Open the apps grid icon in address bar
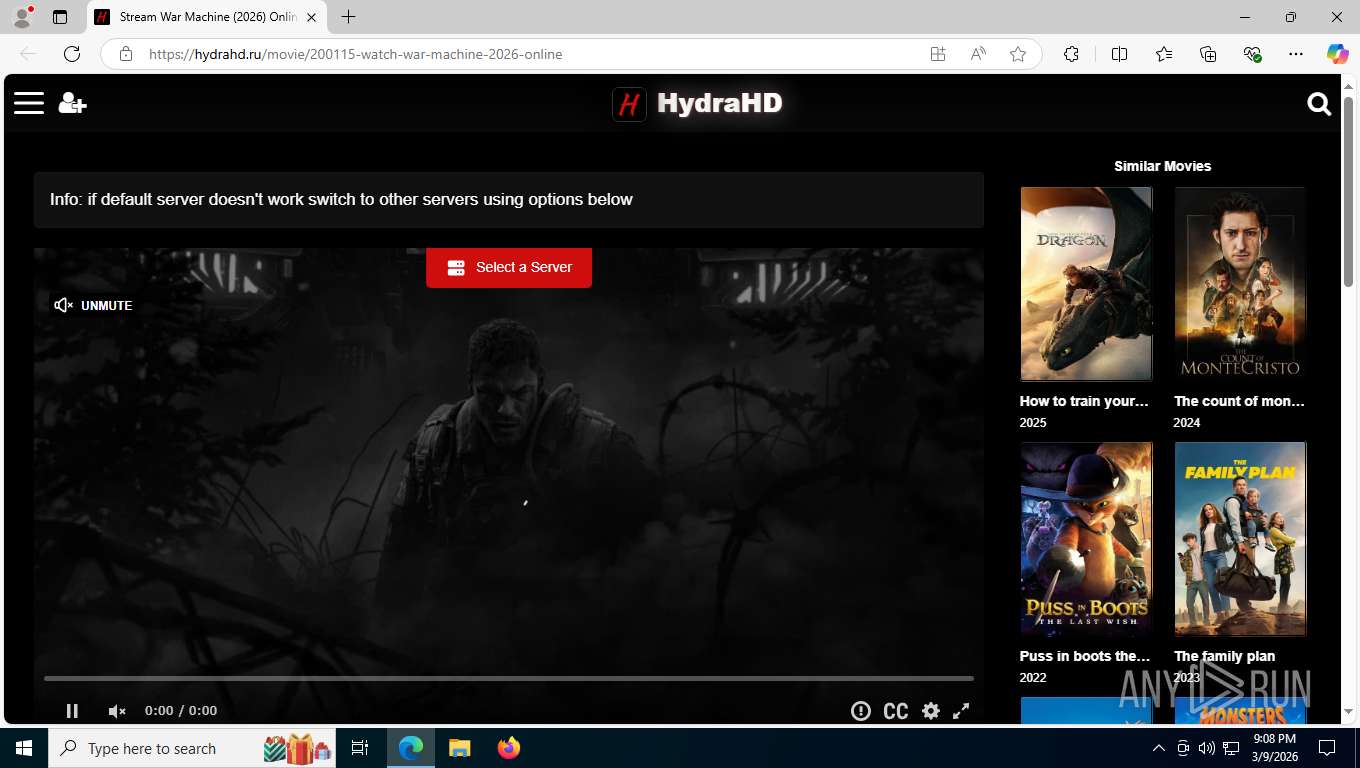The image size is (1360, 768). pyautogui.click(x=938, y=54)
